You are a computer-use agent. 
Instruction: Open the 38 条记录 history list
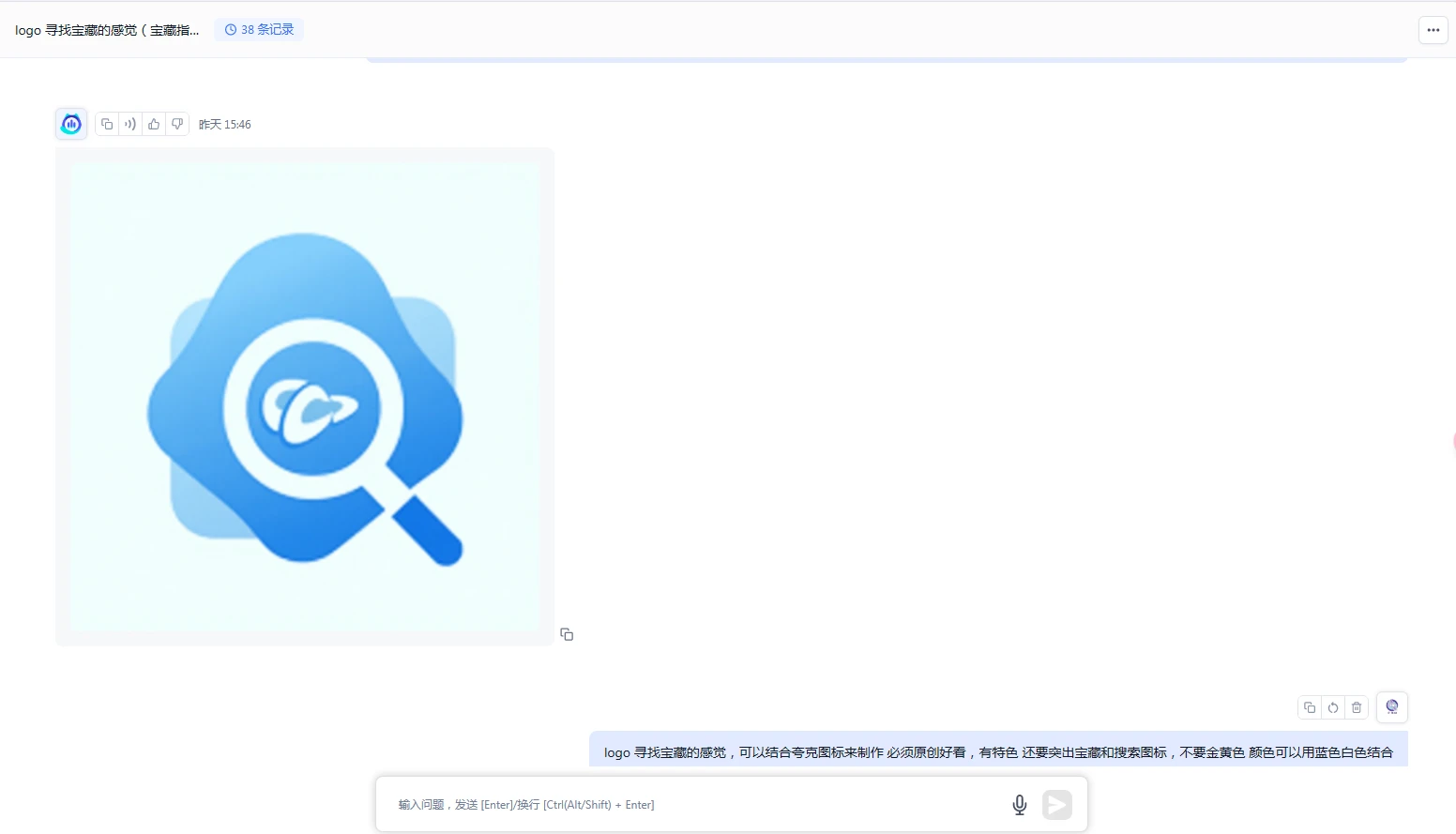(x=267, y=30)
